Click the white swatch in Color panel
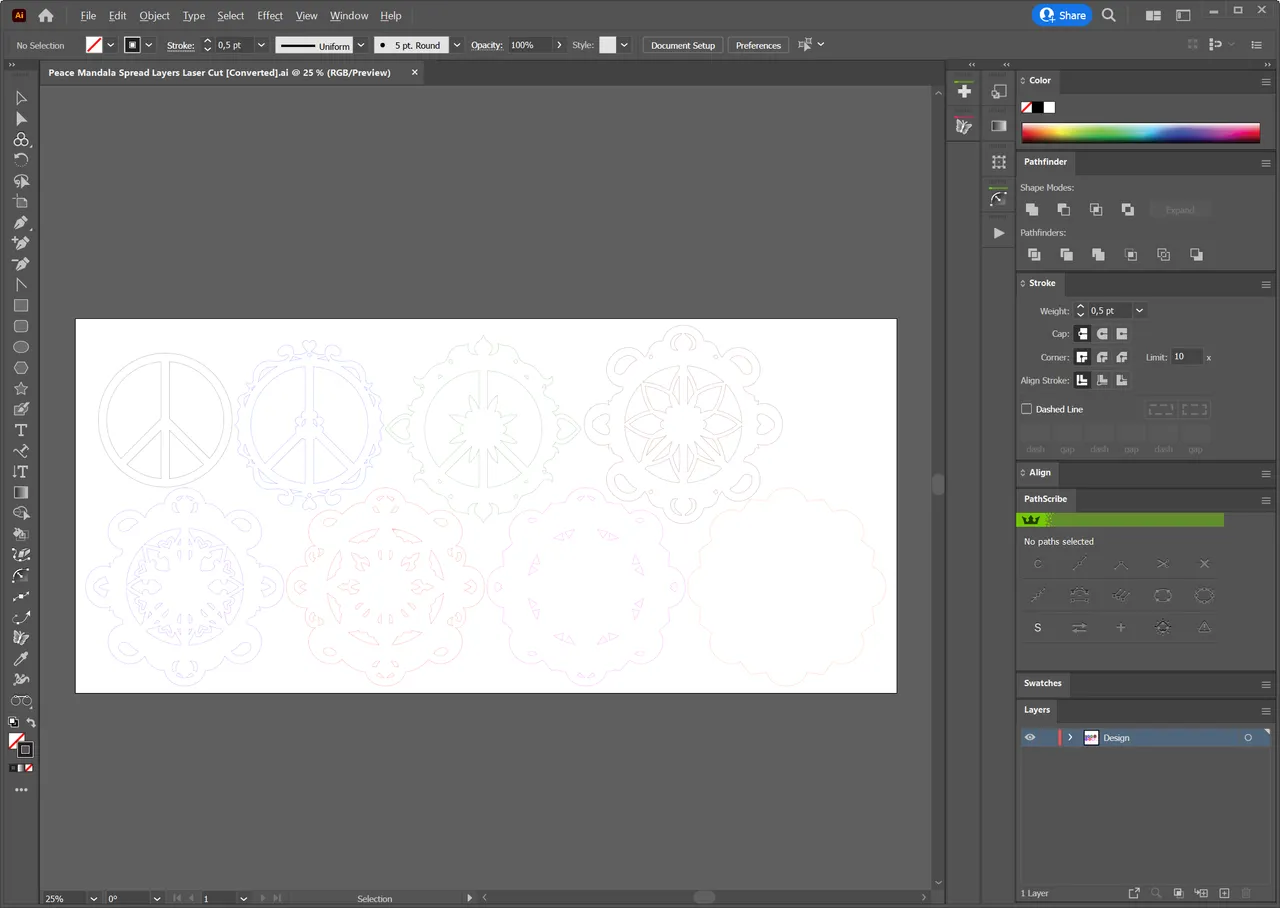Viewport: 1280px width, 908px height. tap(1049, 107)
